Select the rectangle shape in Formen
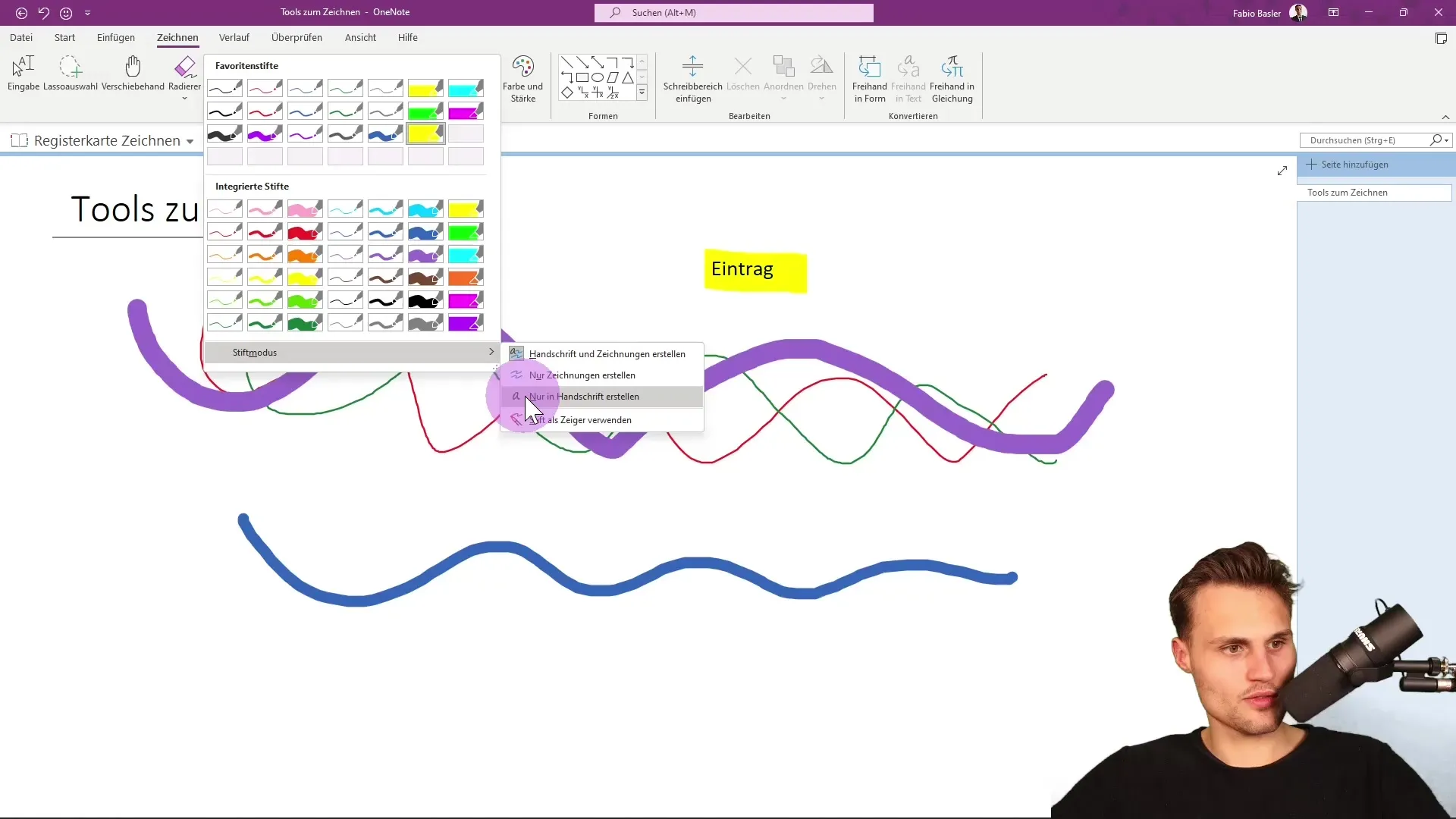 tap(582, 77)
